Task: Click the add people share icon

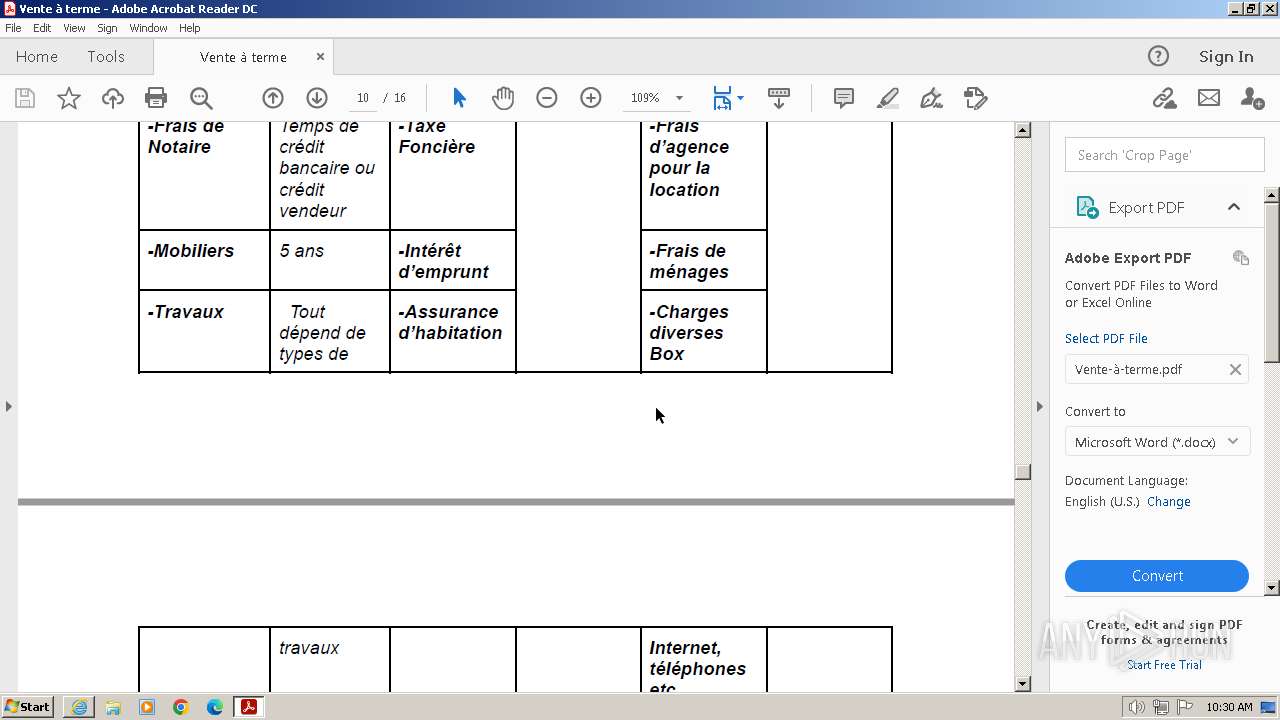Action: (1252, 98)
